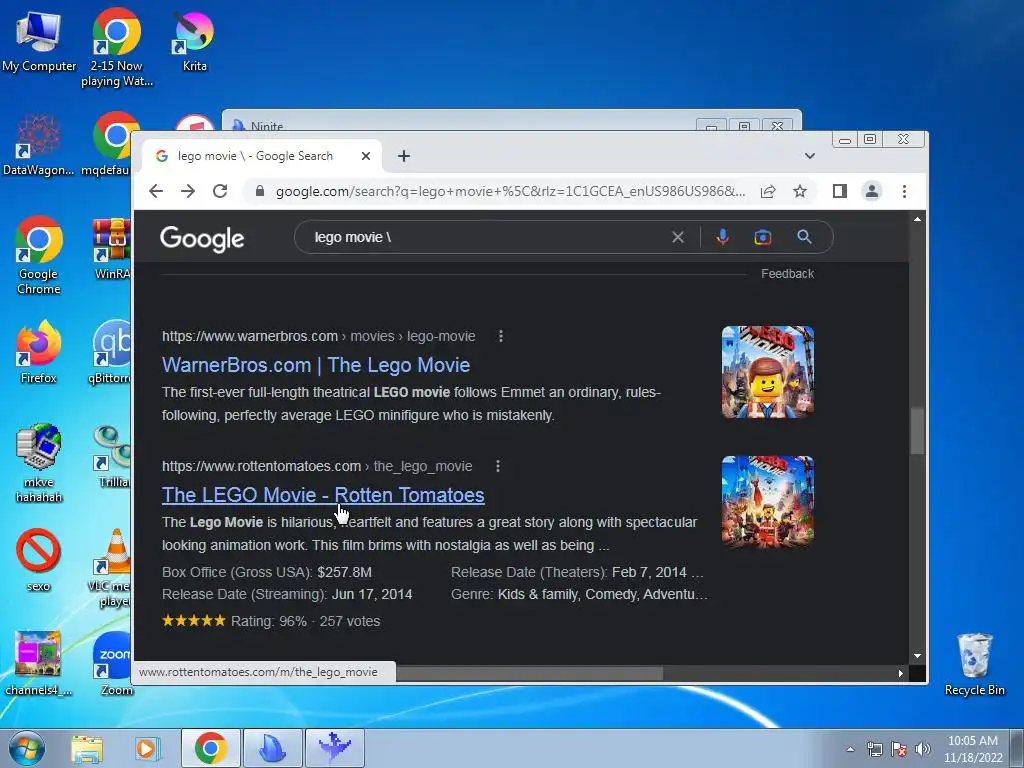Select the DataWagon desktop icon
This screenshot has height=768, width=1024.
(38, 145)
